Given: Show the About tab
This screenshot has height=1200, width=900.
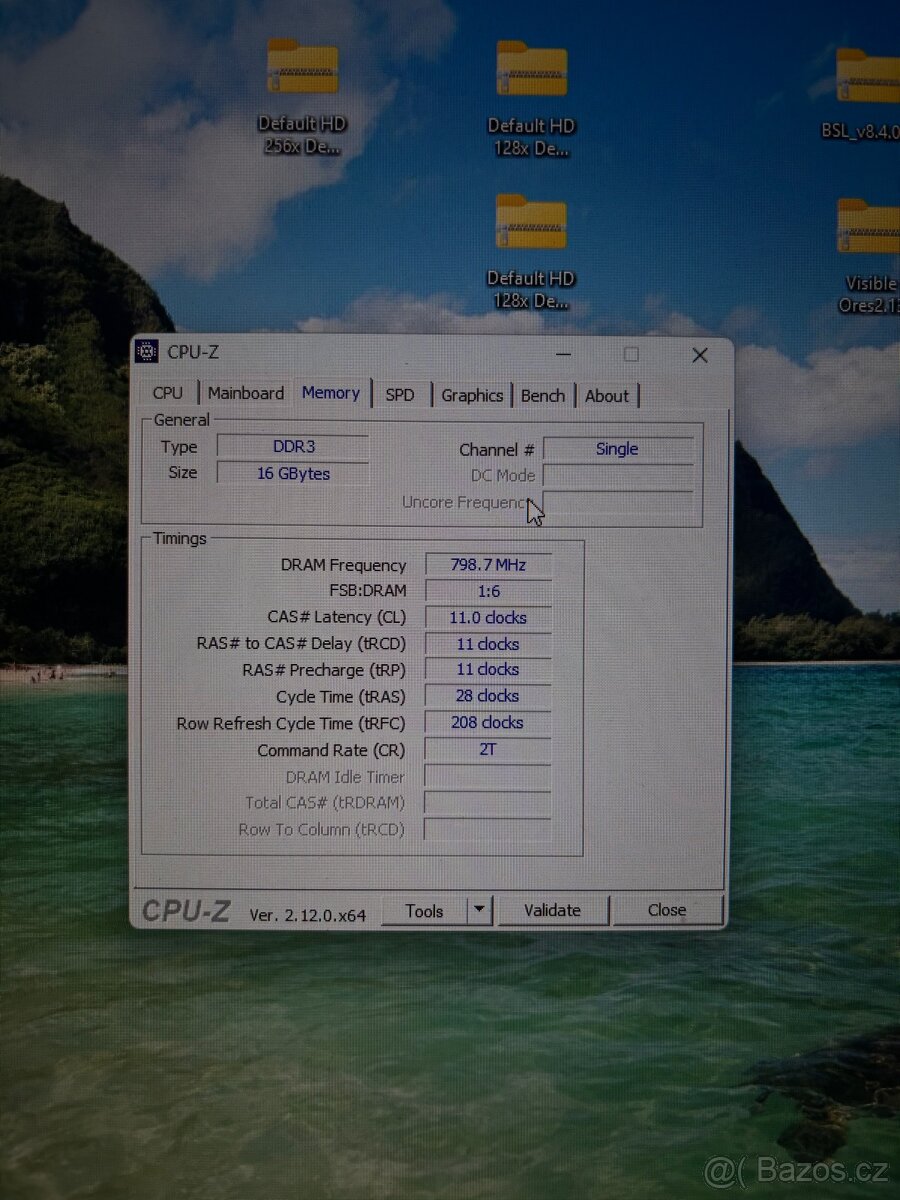Looking at the screenshot, I should (607, 395).
